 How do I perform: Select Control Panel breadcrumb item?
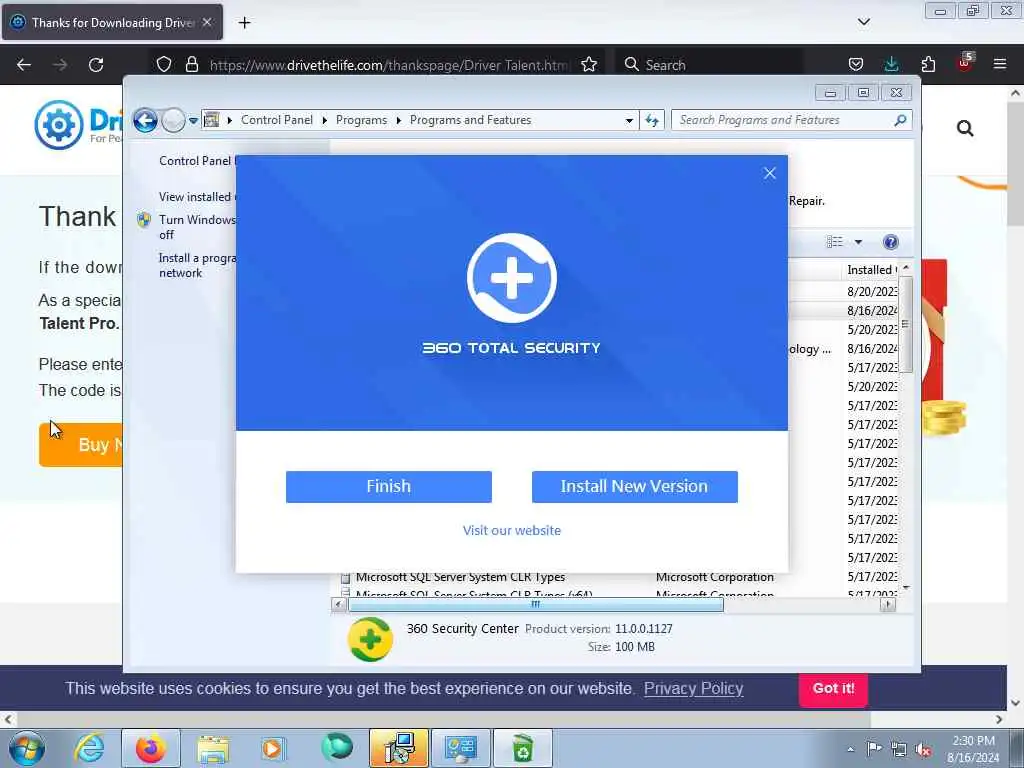click(277, 120)
